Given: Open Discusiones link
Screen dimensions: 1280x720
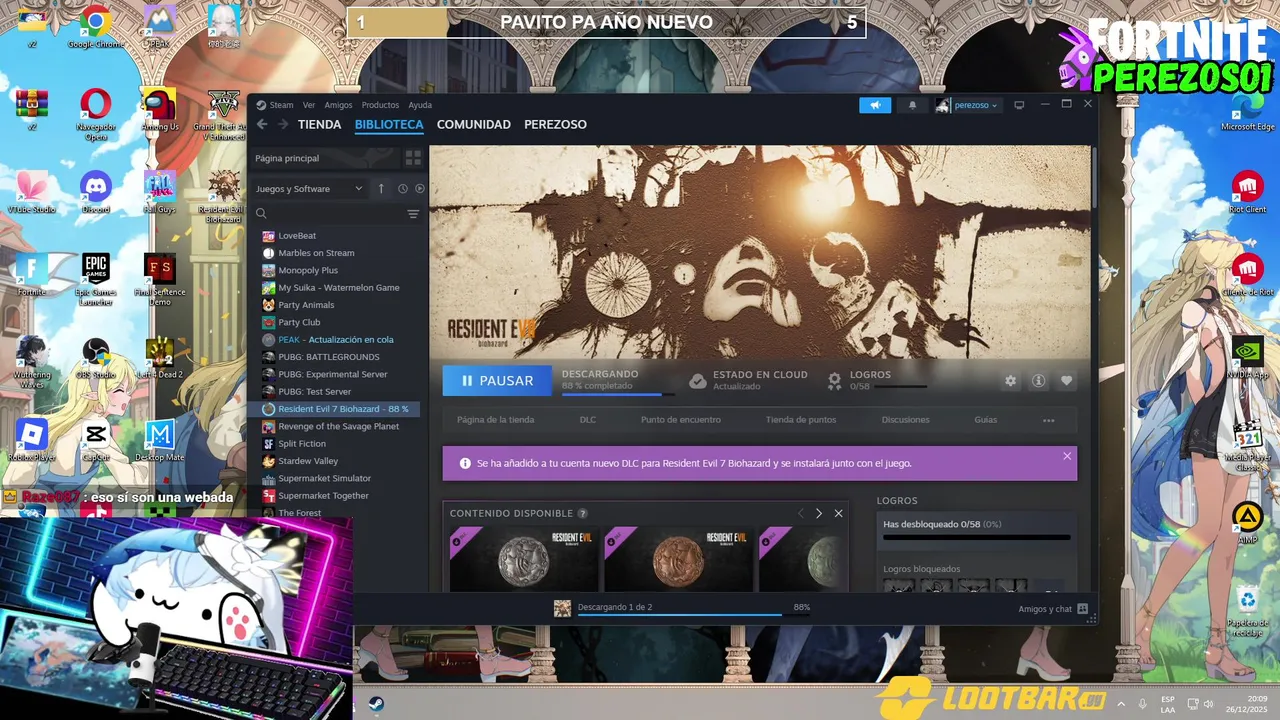Looking at the screenshot, I should tap(906, 420).
